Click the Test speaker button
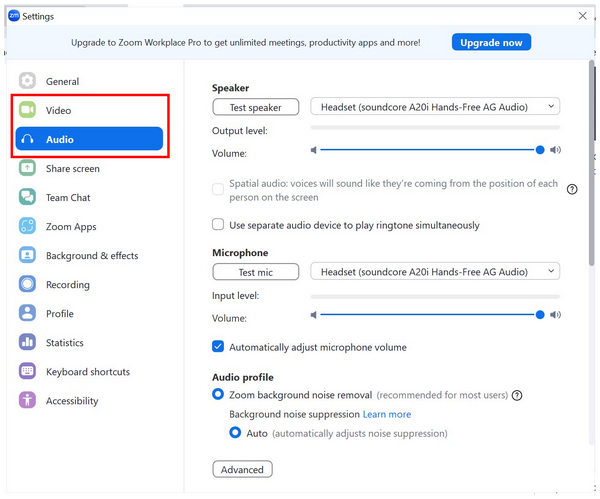600x499 pixels. coord(256,107)
